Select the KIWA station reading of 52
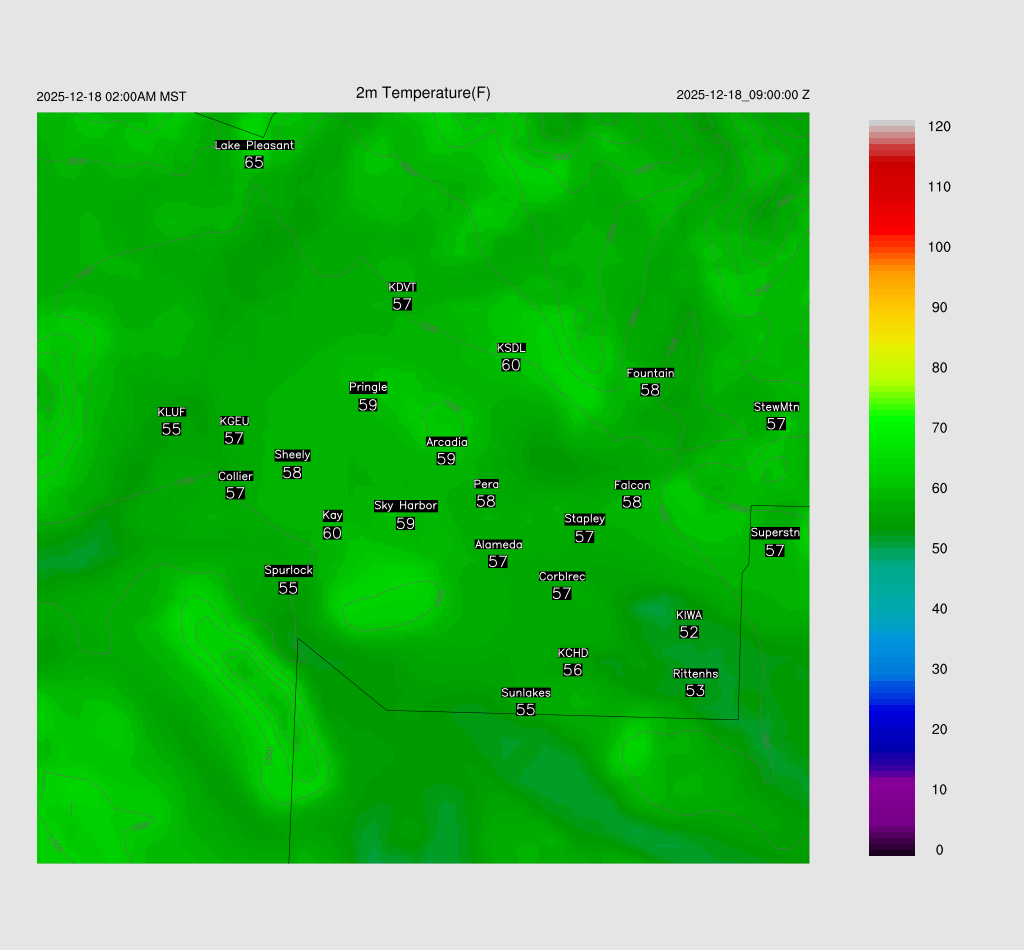This screenshot has width=1024, height=950. pyautogui.click(x=689, y=632)
